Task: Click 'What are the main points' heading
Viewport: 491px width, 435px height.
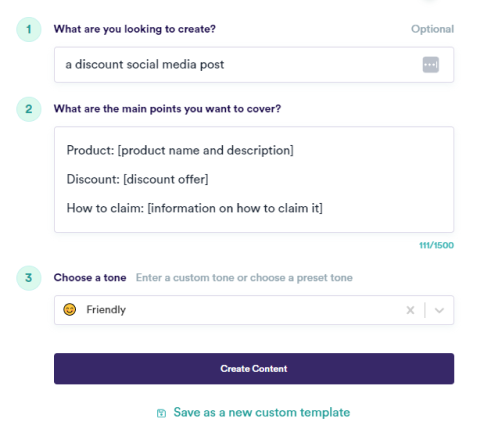Action: pyautogui.click(x=167, y=109)
